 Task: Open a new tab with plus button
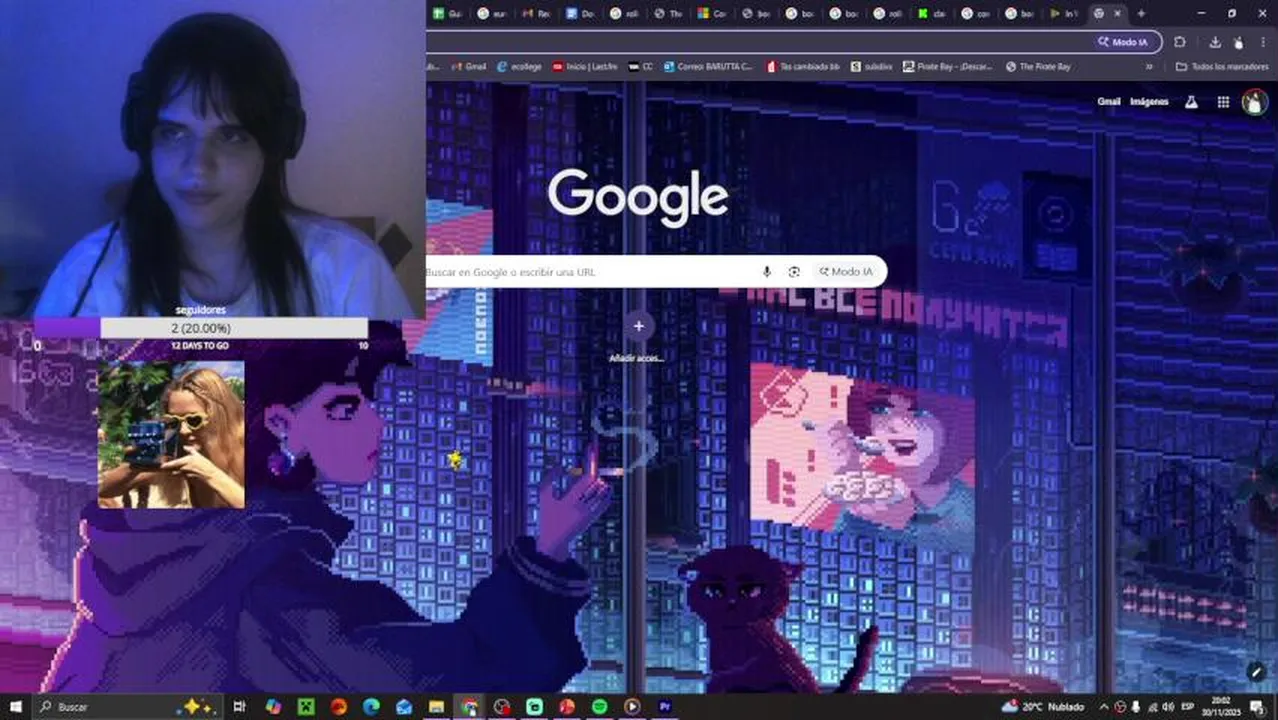point(1141,14)
